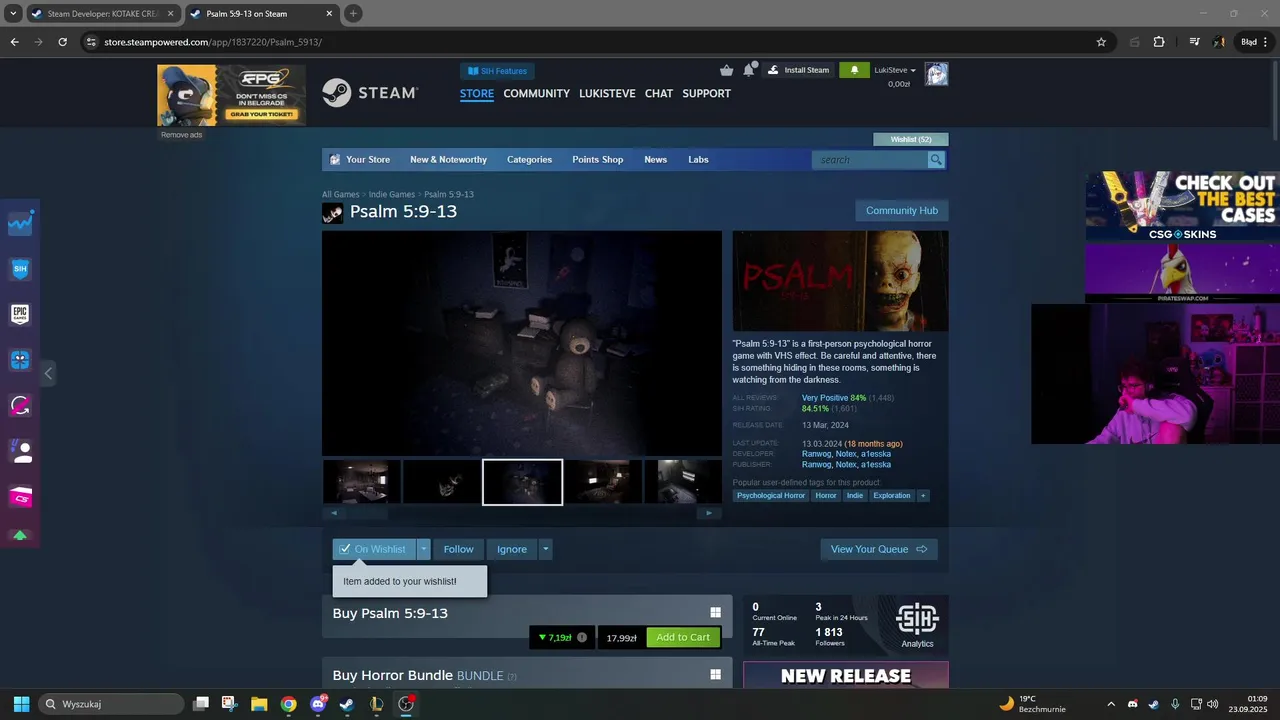Open the Steam icon on the taskbar
1280x720 pixels.
point(346,704)
